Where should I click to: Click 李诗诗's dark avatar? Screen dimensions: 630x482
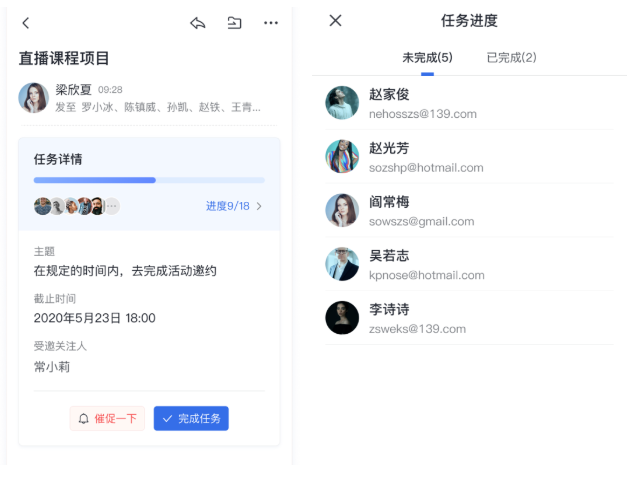pyautogui.click(x=342, y=318)
